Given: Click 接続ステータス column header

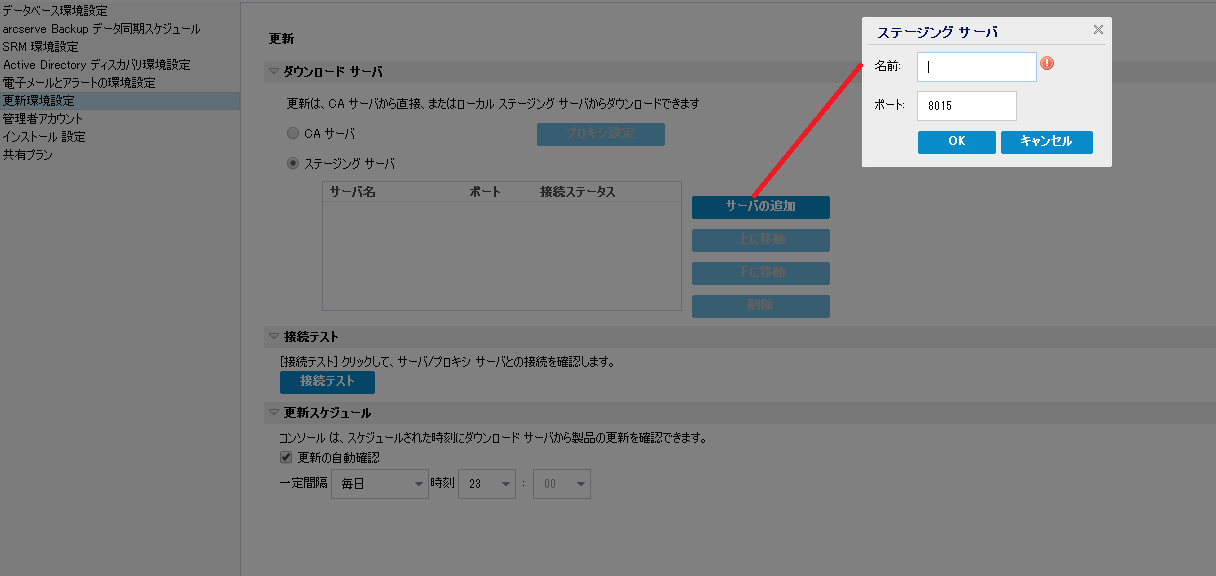Looking at the screenshot, I should (x=577, y=192).
